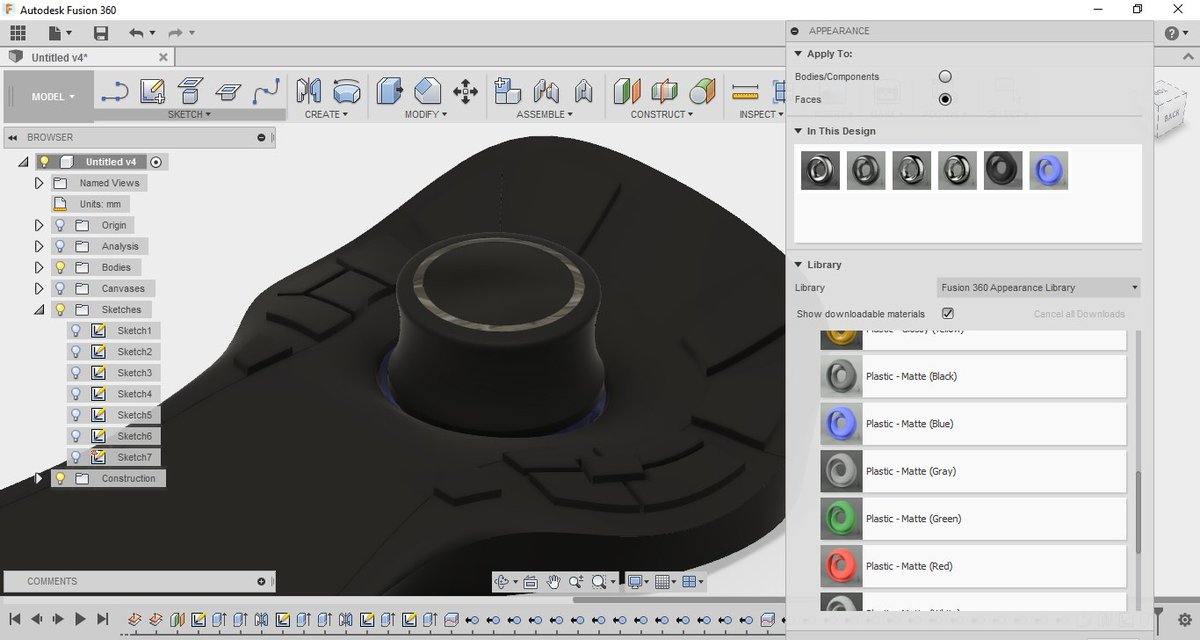Collapse the In This Design section

[x=798, y=131]
